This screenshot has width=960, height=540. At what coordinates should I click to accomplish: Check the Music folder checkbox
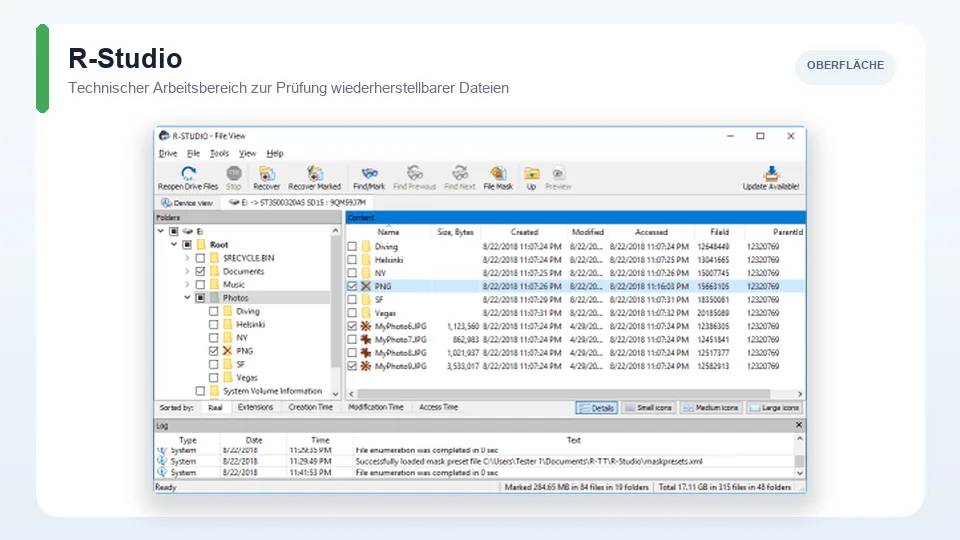coord(200,284)
